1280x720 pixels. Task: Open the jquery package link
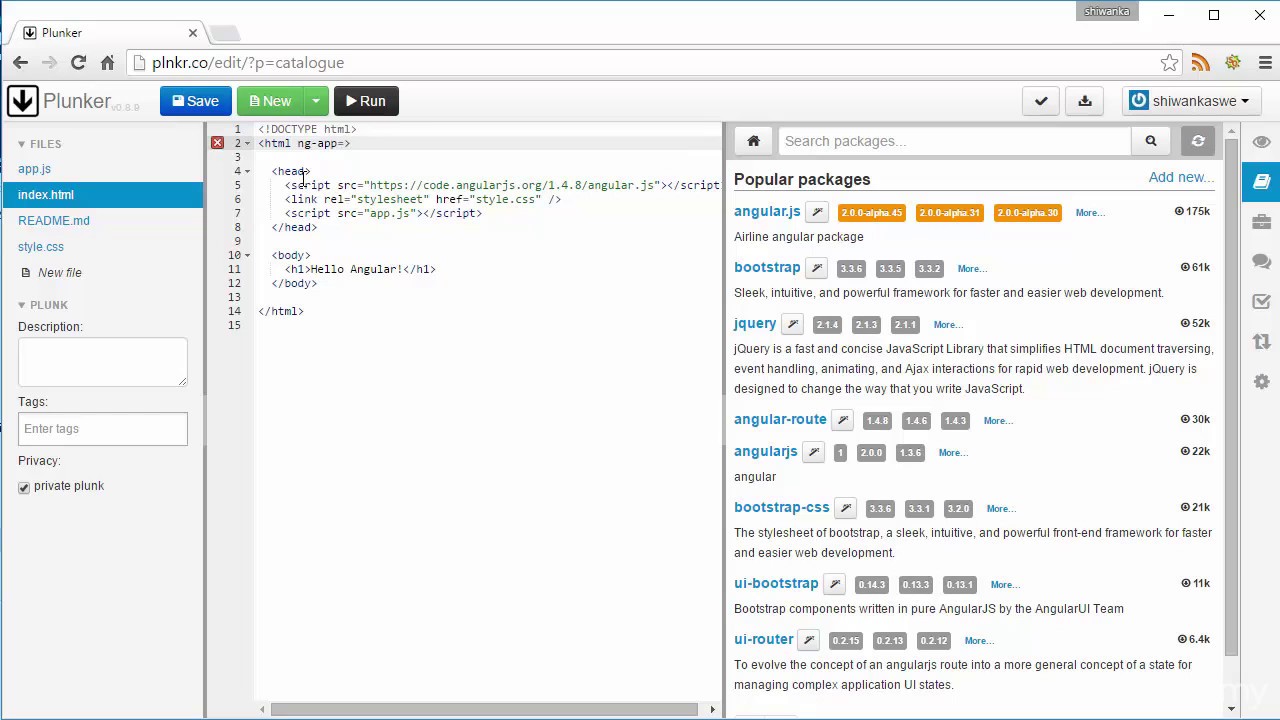click(755, 323)
